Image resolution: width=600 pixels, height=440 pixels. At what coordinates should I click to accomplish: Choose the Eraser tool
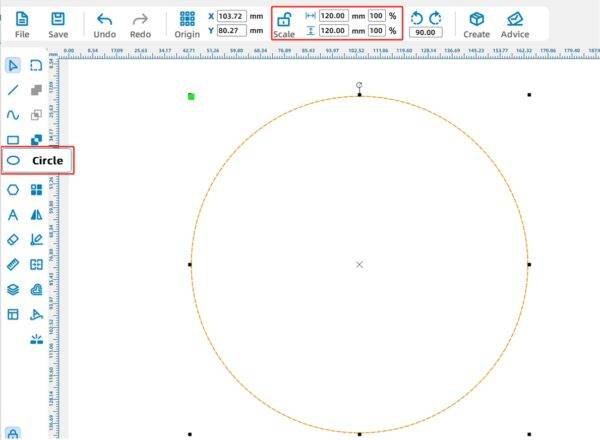[13, 239]
